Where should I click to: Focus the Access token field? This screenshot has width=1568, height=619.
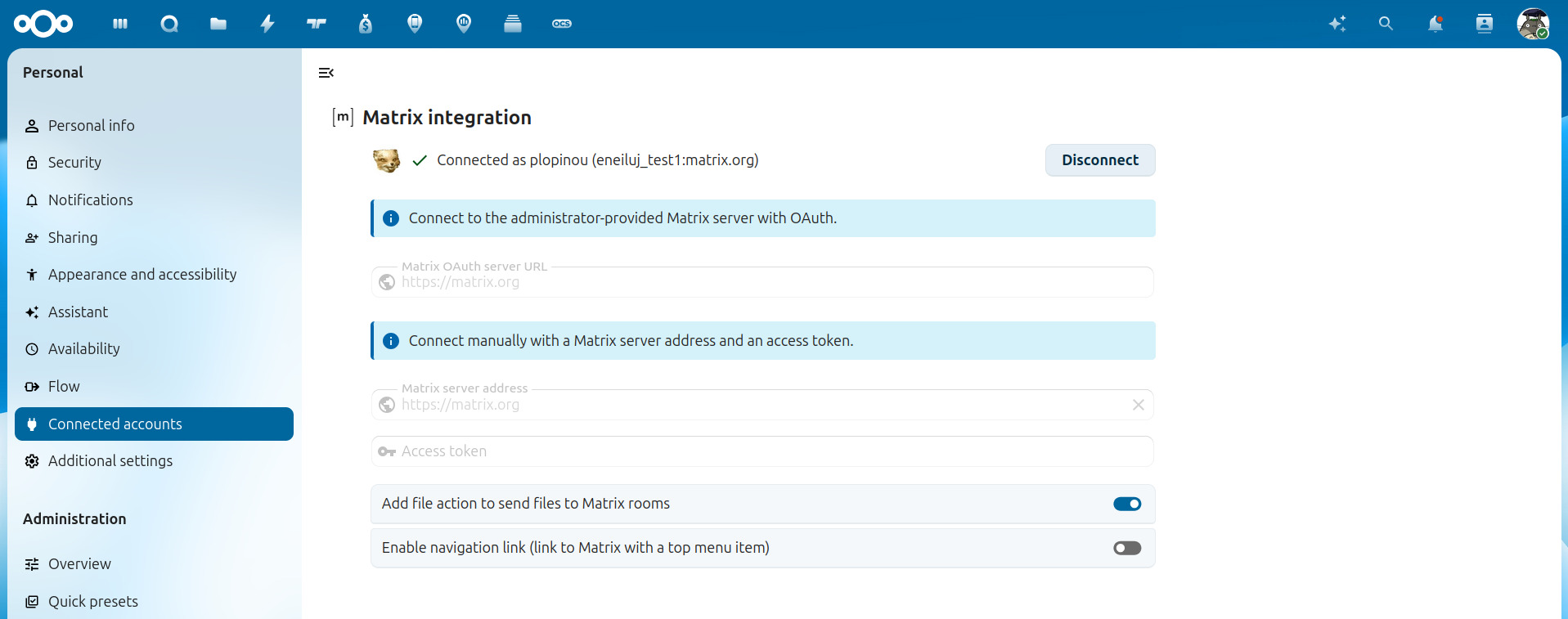(762, 451)
